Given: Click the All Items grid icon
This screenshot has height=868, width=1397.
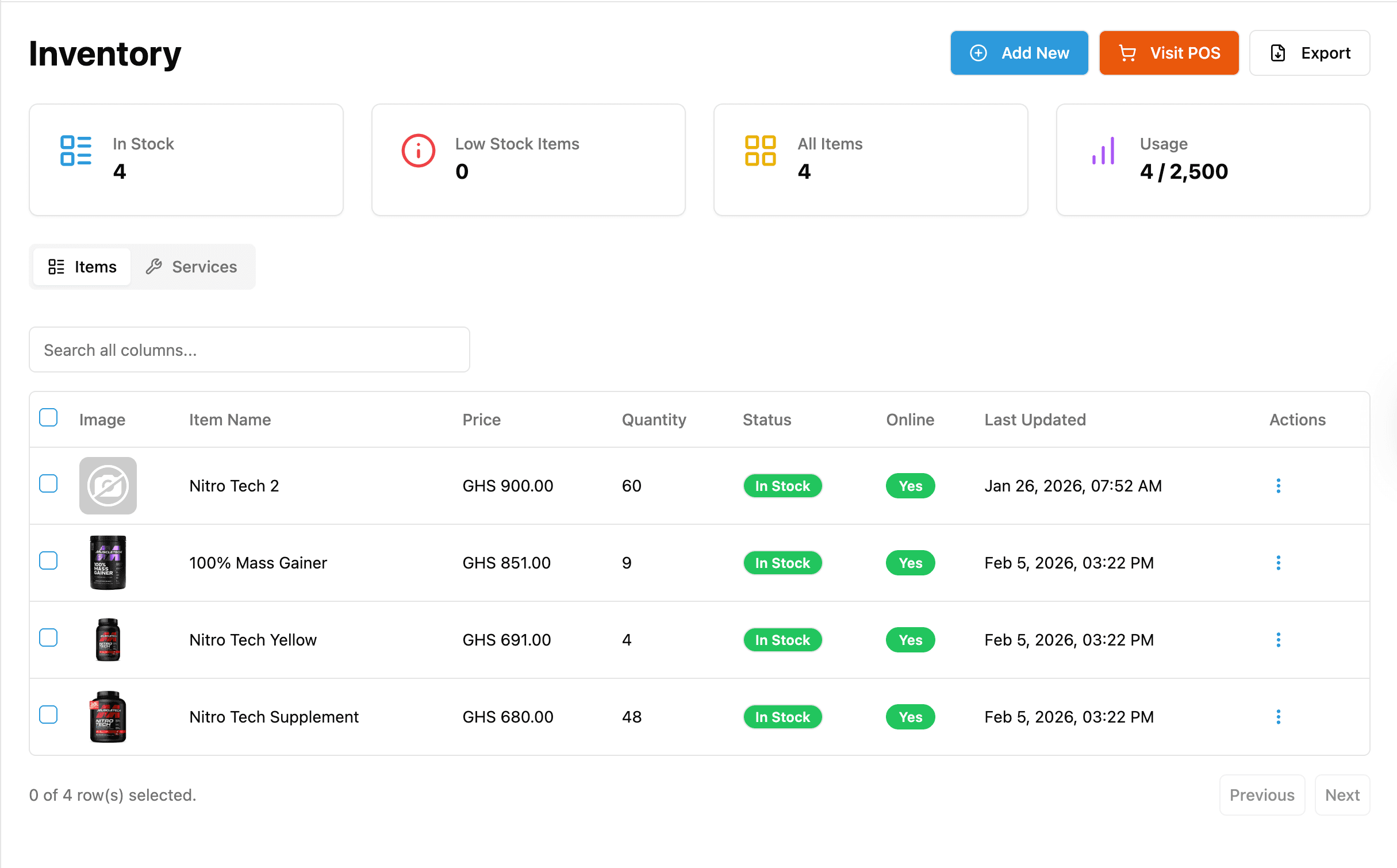Looking at the screenshot, I should [x=760, y=151].
